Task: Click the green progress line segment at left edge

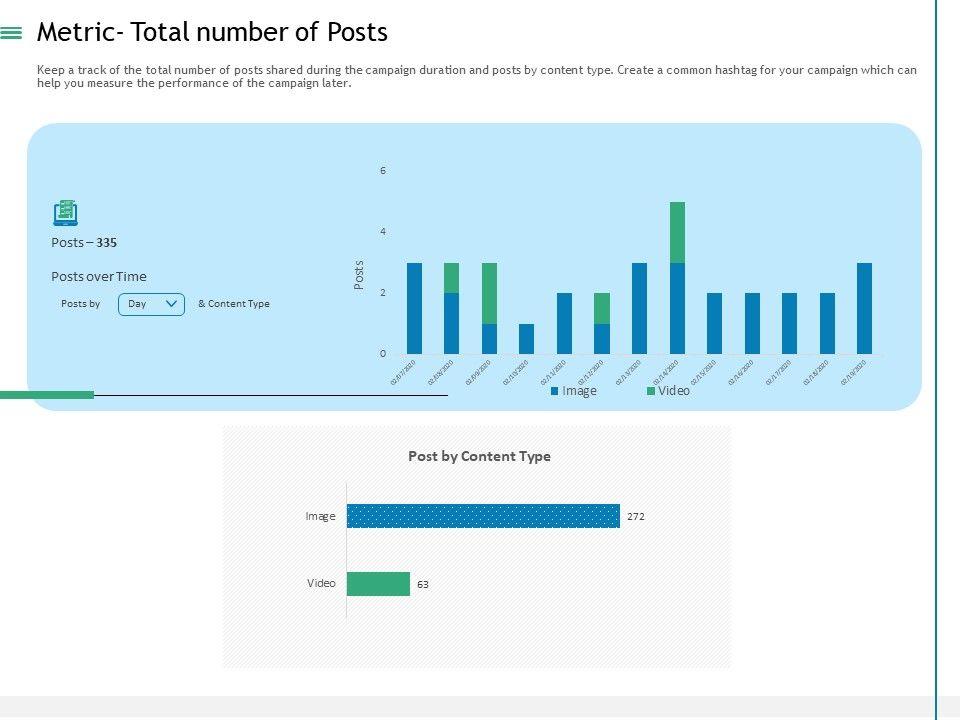Action: point(47,395)
